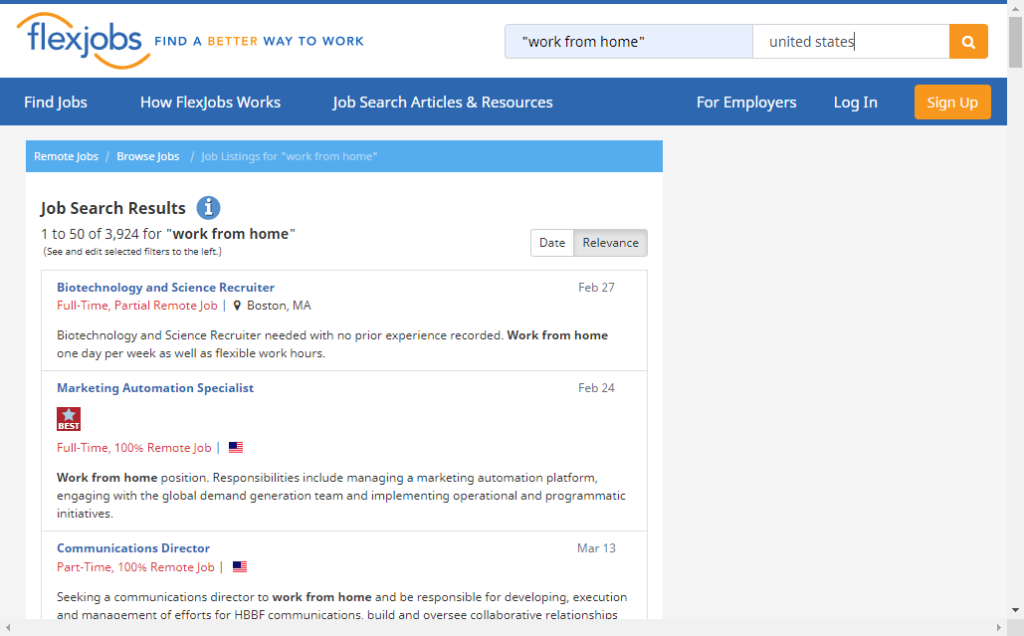Click the red BEST badge icon

click(69, 418)
